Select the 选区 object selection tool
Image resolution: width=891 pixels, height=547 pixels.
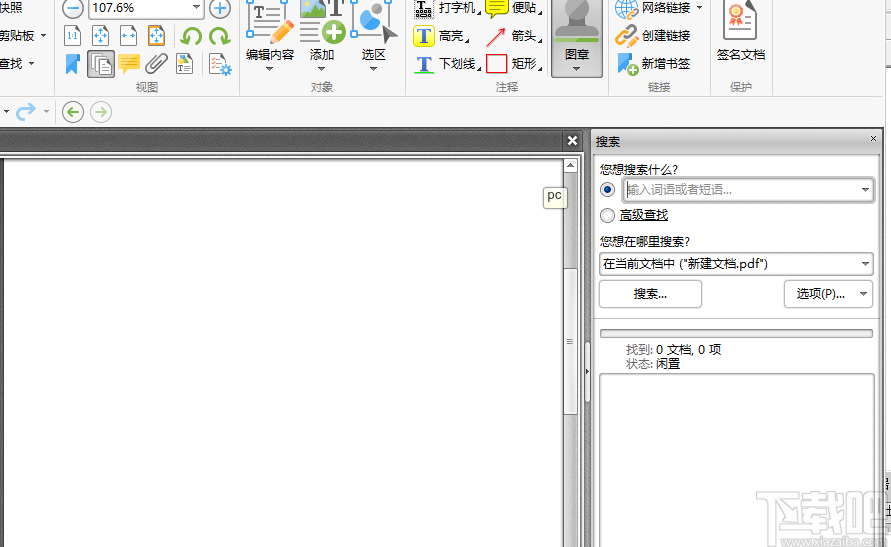pos(373,31)
